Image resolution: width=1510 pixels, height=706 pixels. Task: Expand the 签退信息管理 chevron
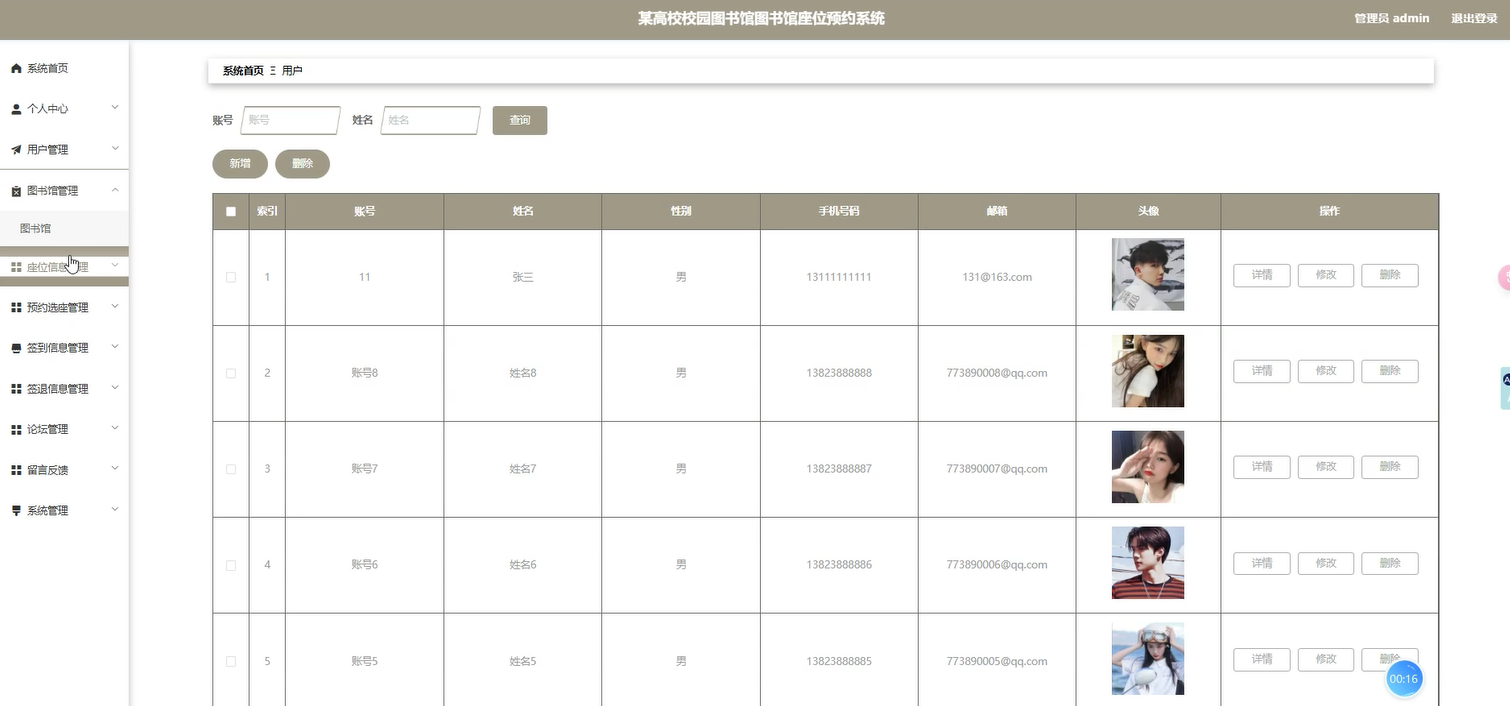(x=115, y=388)
